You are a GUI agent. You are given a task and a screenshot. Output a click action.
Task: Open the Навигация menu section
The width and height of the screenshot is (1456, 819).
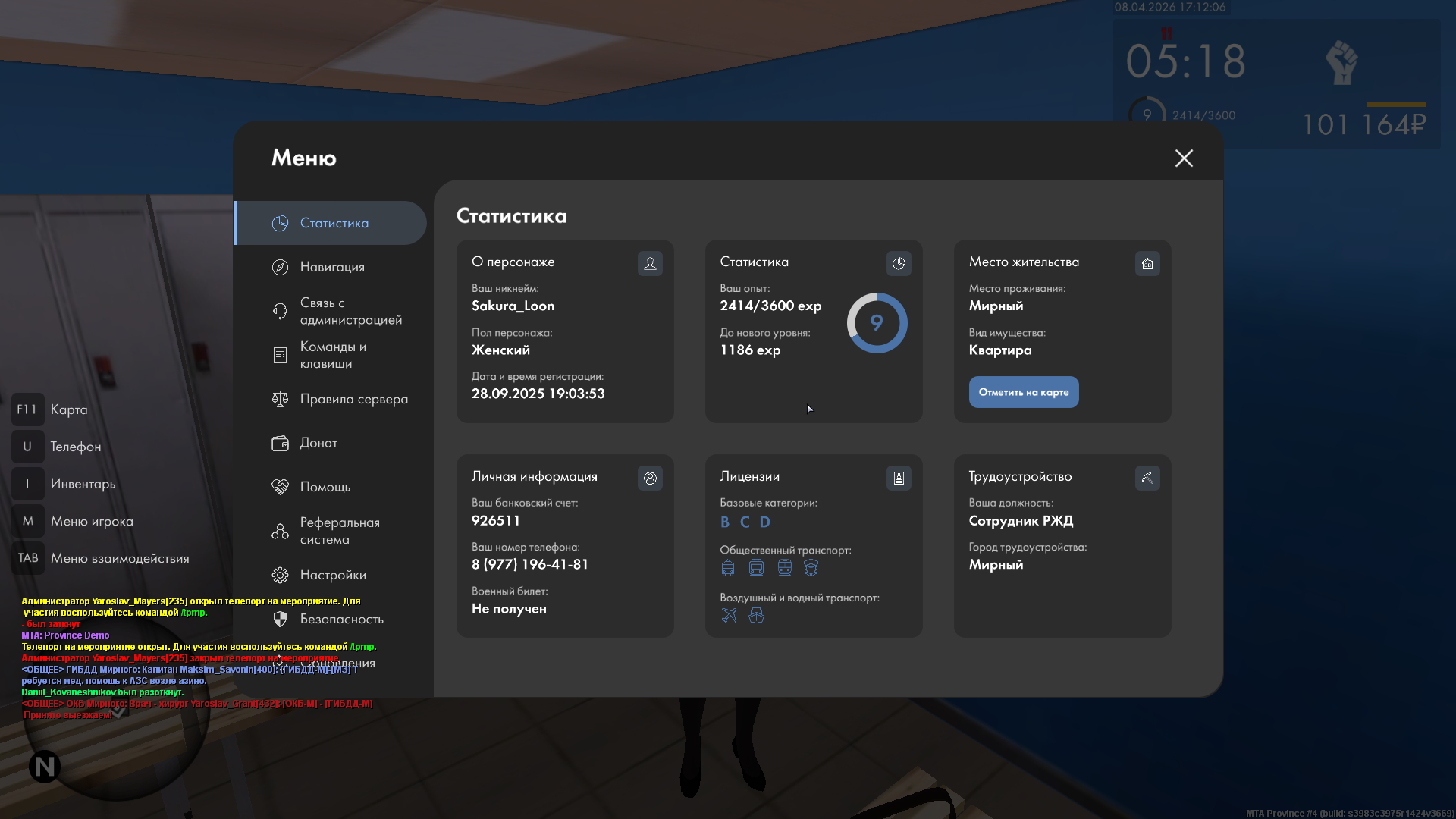(331, 267)
